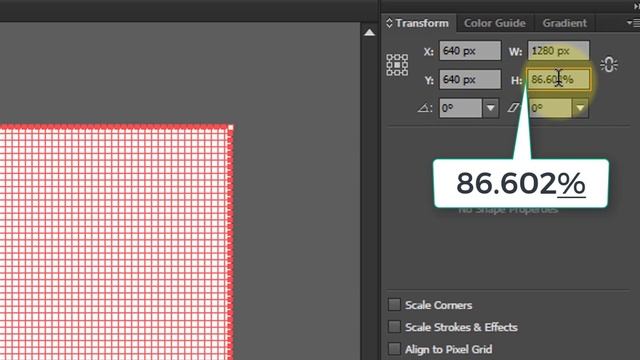Screen dimensions: 640x360
Task: Click the red grid artwork on canvas
Action: 116,243
